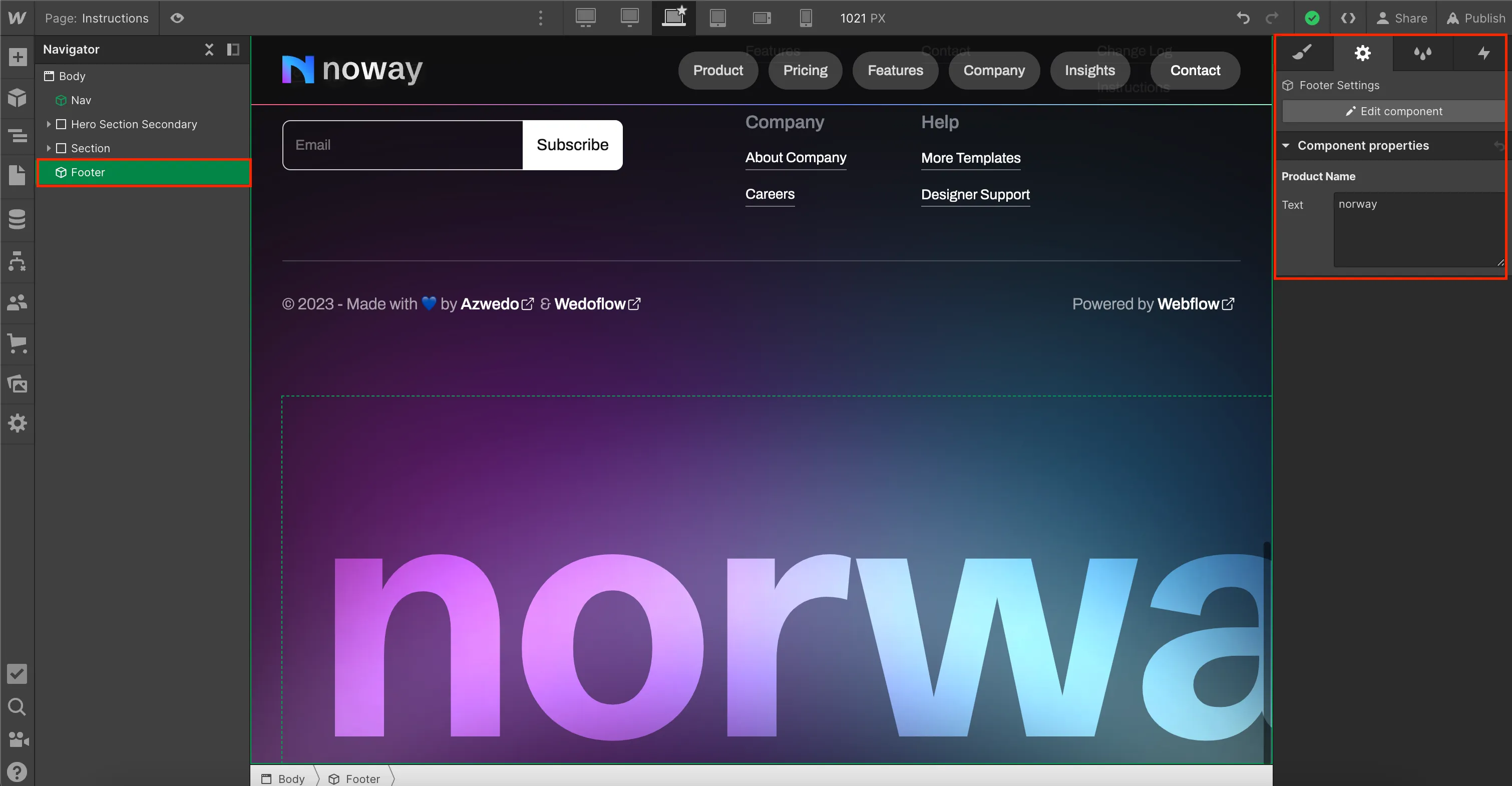The width and height of the screenshot is (1512, 786).
Task: Switch to mobile landscape breakpoint
Action: tap(762, 18)
